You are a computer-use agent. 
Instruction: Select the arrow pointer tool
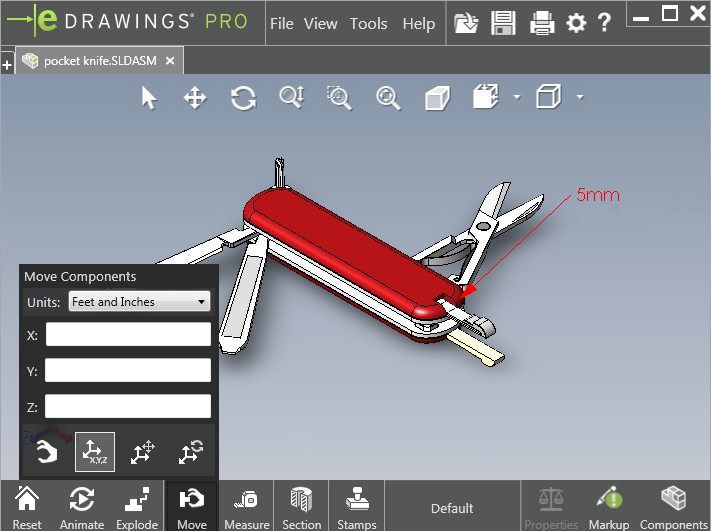pos(149,98)
